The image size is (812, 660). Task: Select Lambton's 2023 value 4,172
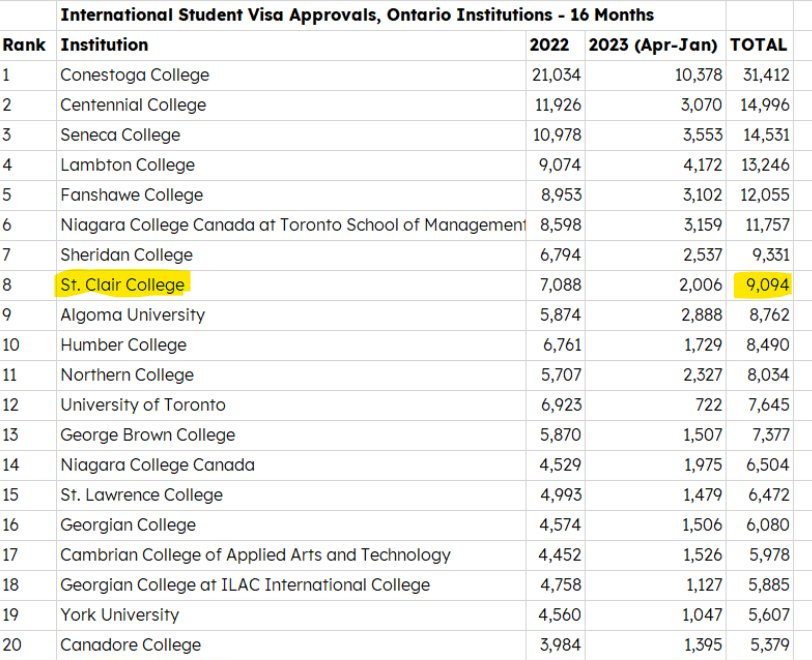655,165
